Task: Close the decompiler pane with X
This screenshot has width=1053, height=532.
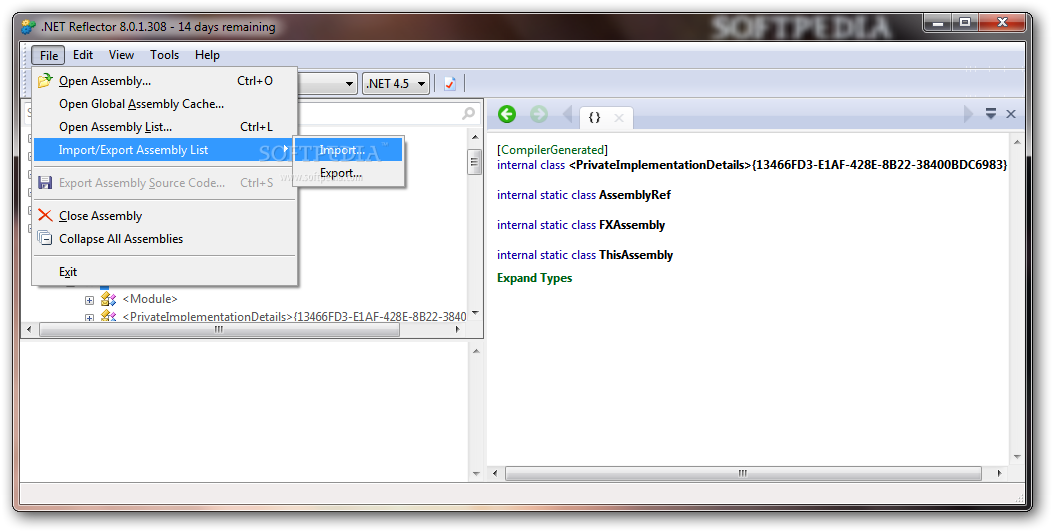Action: coord(1011,114)
